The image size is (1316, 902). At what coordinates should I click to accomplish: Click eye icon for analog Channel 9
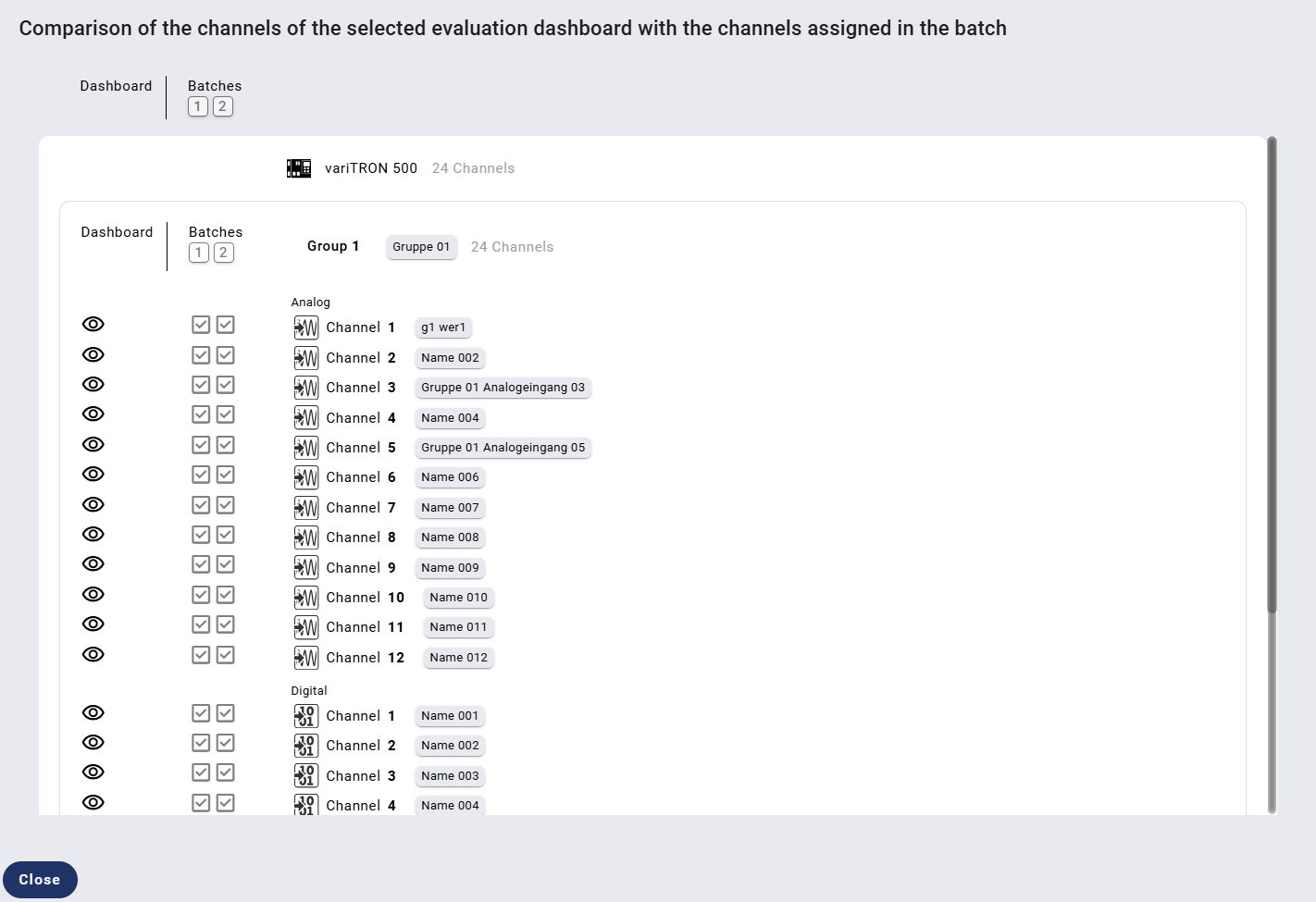[93, 564]
